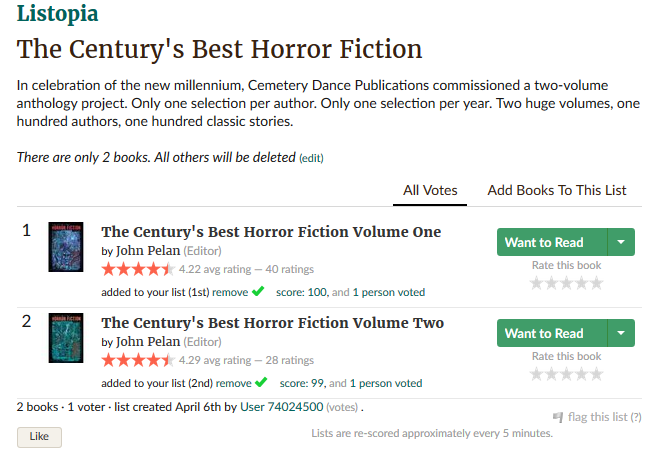Switch to All Votes tab
The image size is (649, 469).
click(430, 190)
